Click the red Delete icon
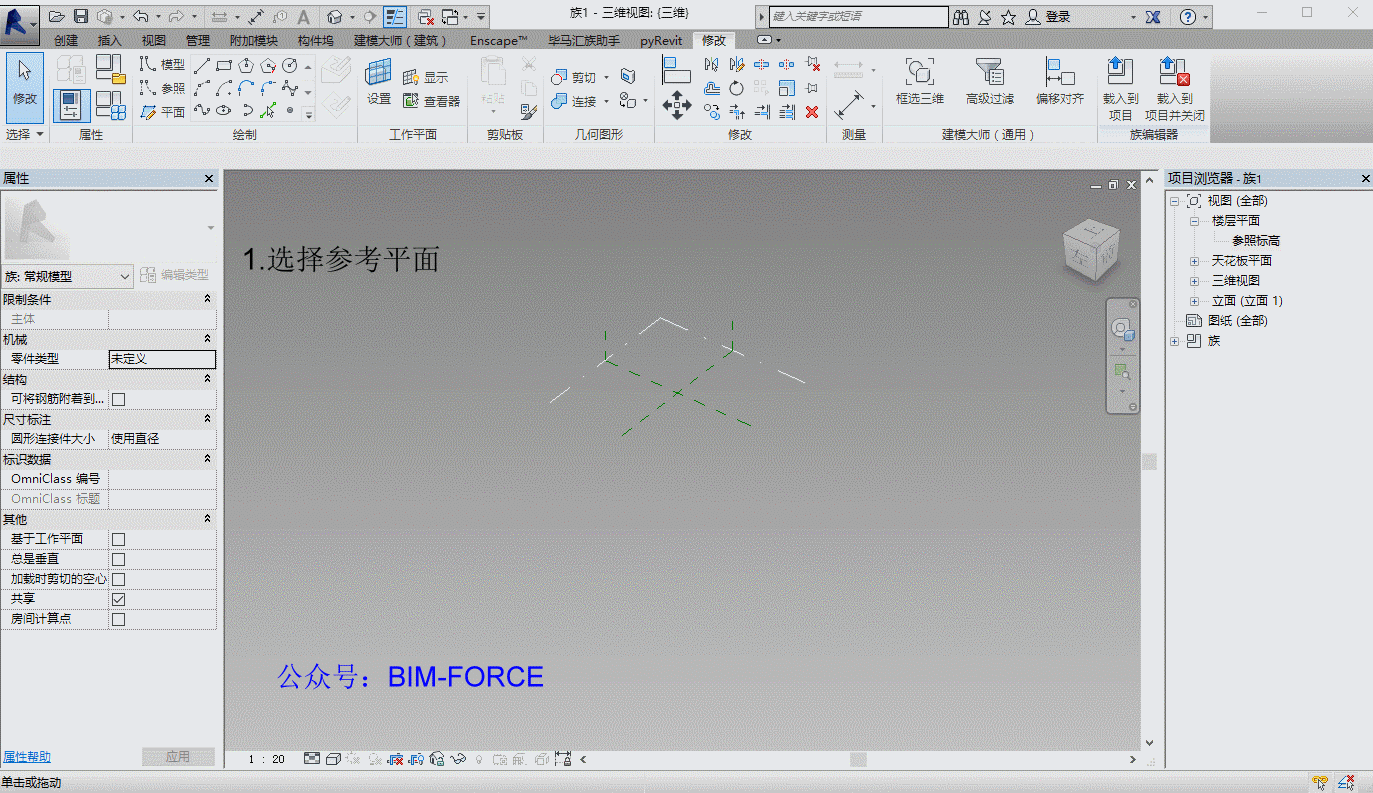This screenshot has width=1373, height=793. [x=812, y=112]
